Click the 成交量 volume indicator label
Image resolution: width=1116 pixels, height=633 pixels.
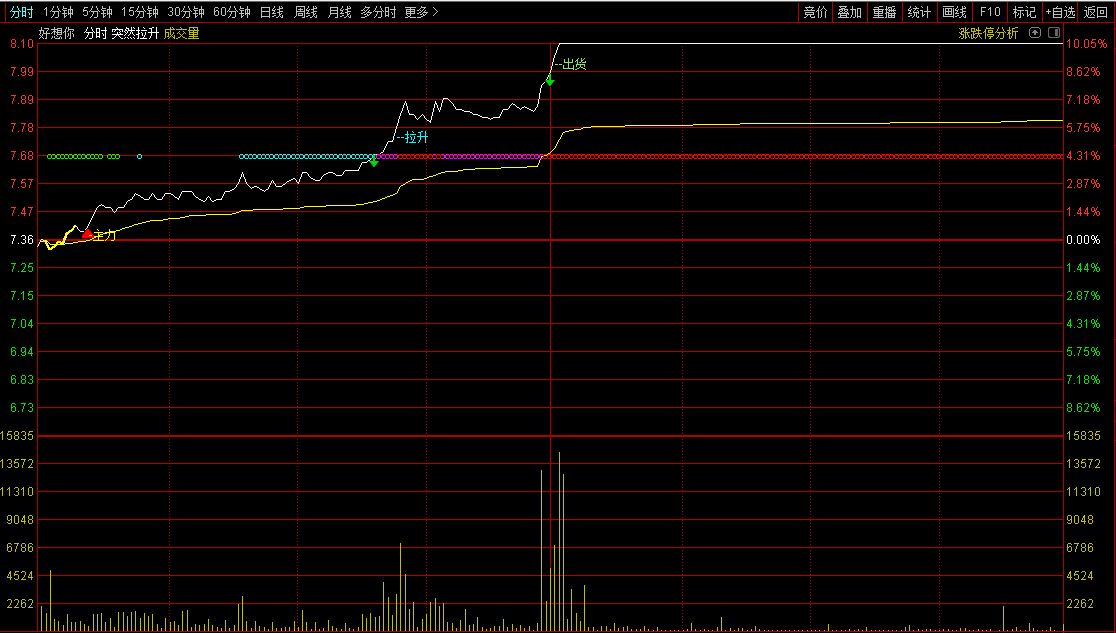click(181, 33)
